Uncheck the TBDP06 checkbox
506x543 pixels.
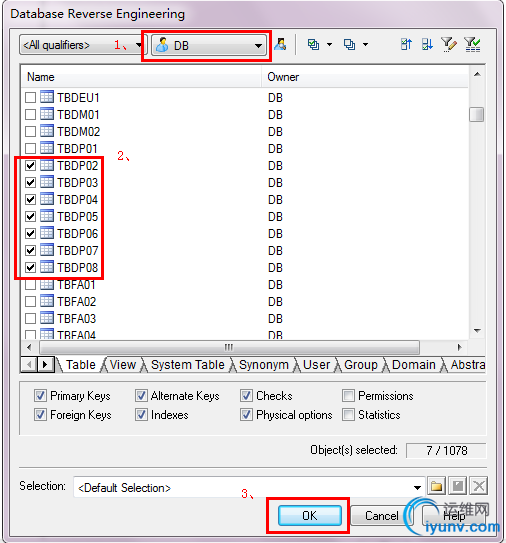(30, 233)
